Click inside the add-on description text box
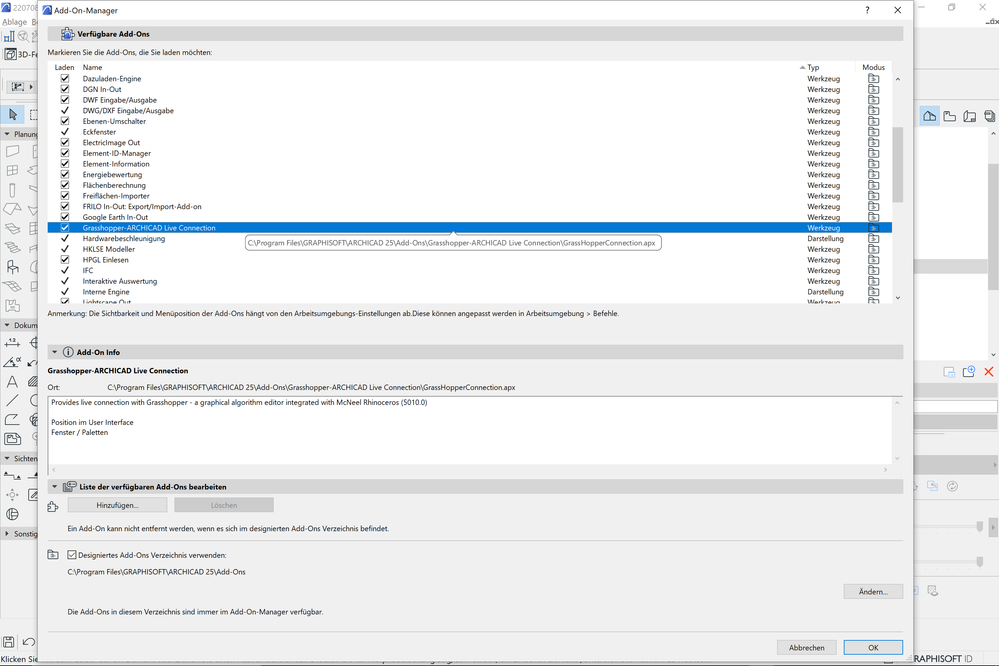The image size is (999, 666). click(x=470, y=431)
